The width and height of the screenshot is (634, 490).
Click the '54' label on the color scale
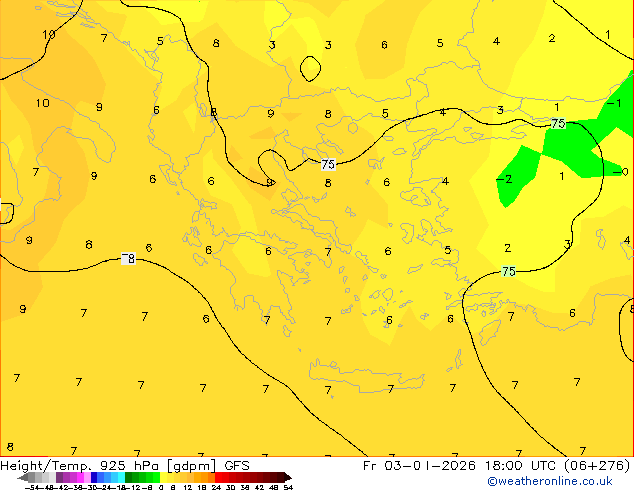click(288, 487)
